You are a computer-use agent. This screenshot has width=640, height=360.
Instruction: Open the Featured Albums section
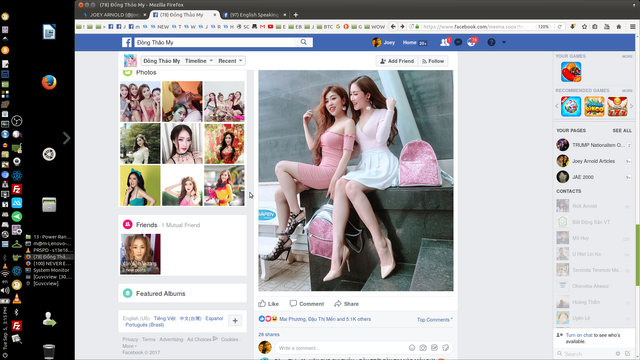pos(160,293)
